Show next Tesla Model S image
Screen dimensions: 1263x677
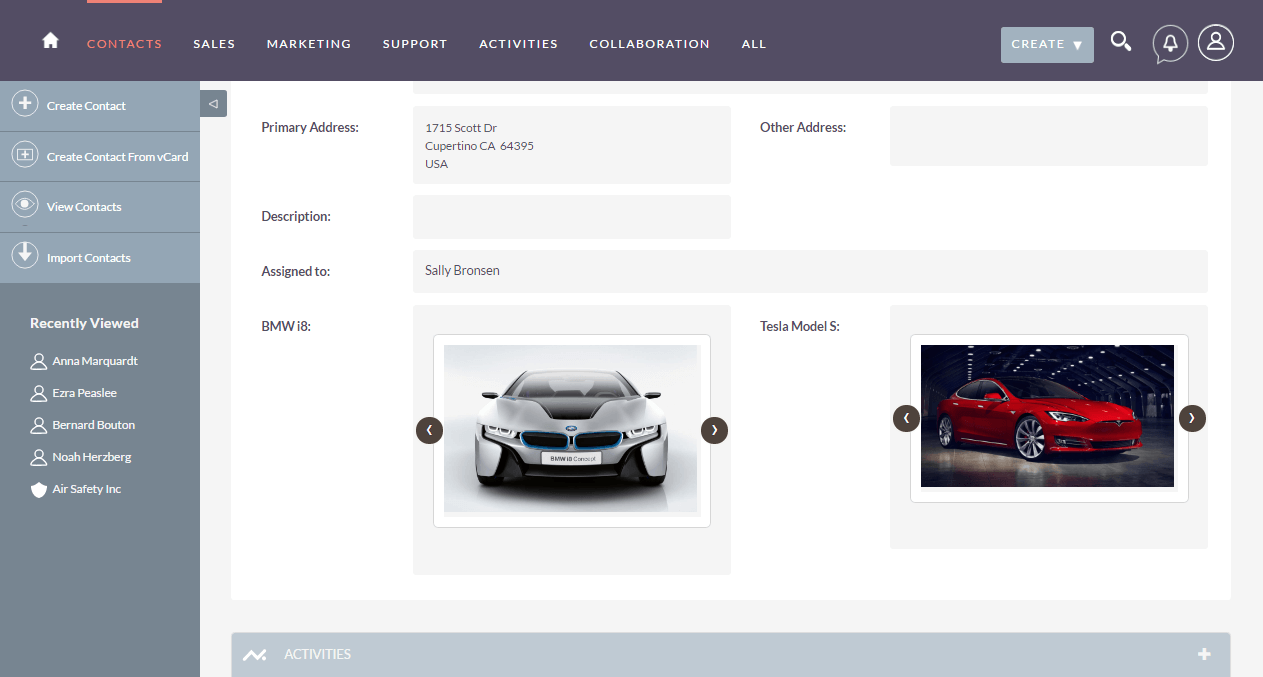pos(1192,418)
